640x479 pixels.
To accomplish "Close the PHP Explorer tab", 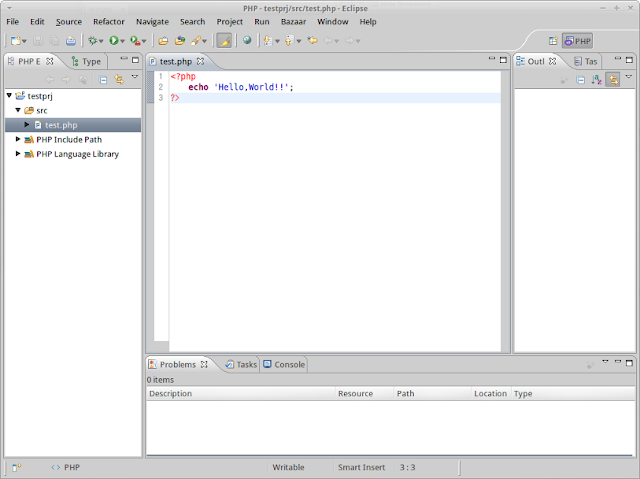I will 50,61.
